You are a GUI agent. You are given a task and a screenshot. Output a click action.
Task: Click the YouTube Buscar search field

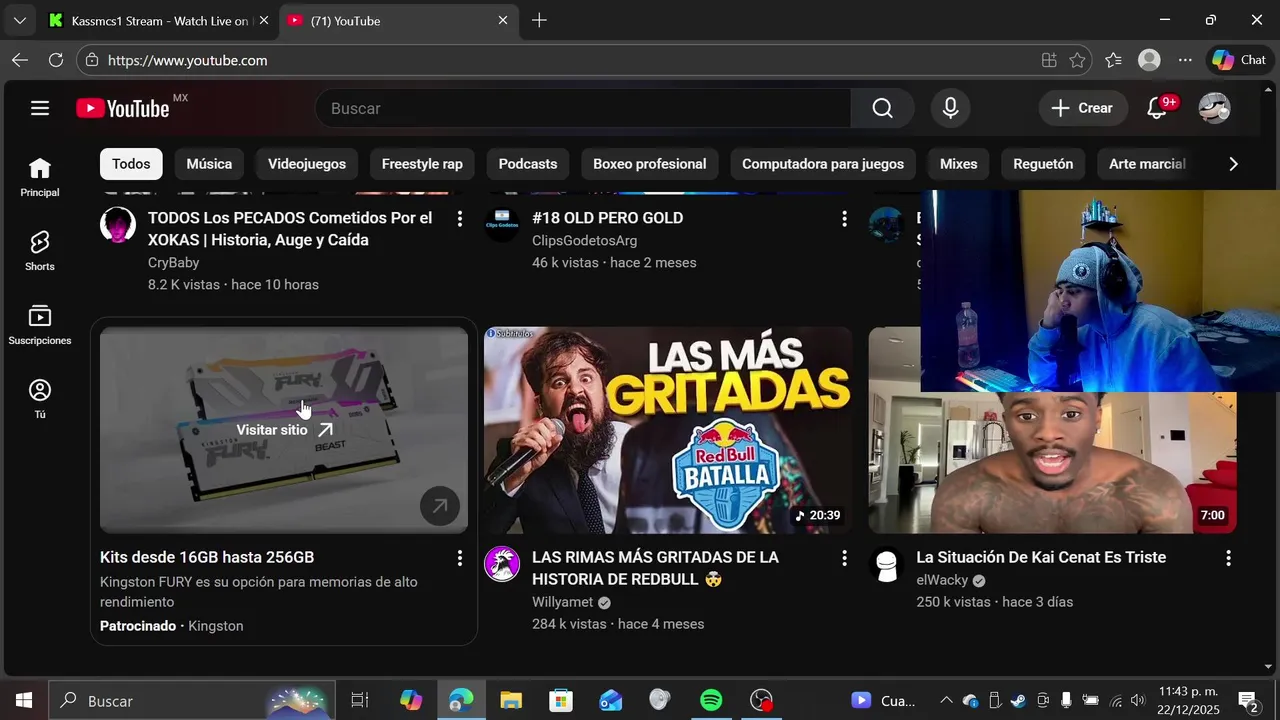tap(583, 108)
